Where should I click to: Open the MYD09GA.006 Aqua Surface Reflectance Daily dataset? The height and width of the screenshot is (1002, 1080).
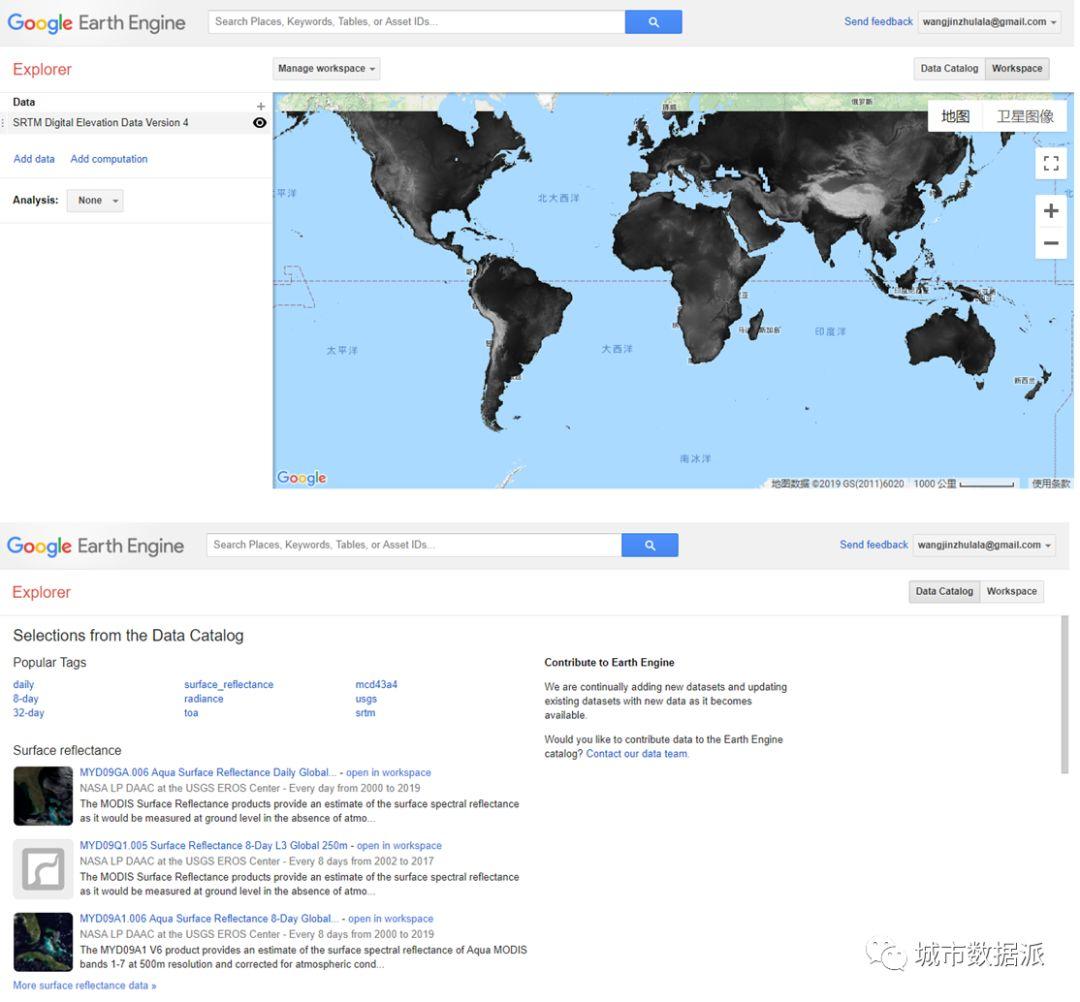[x=207, y=773]
